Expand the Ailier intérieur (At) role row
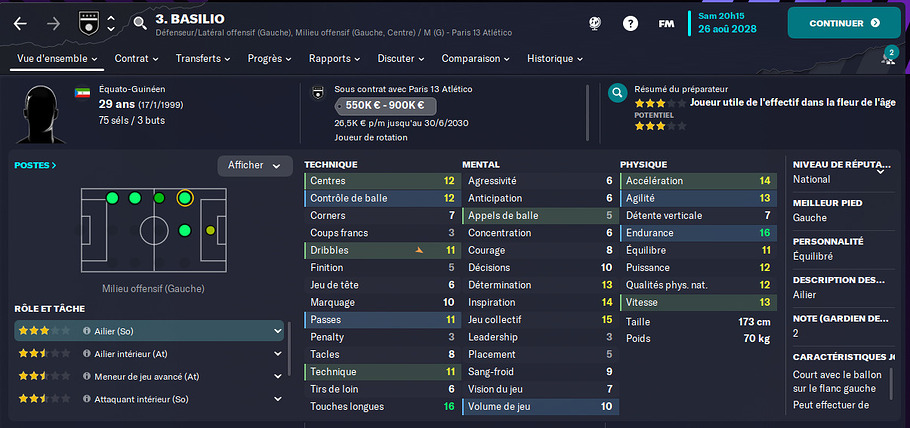 pos(277,354)
